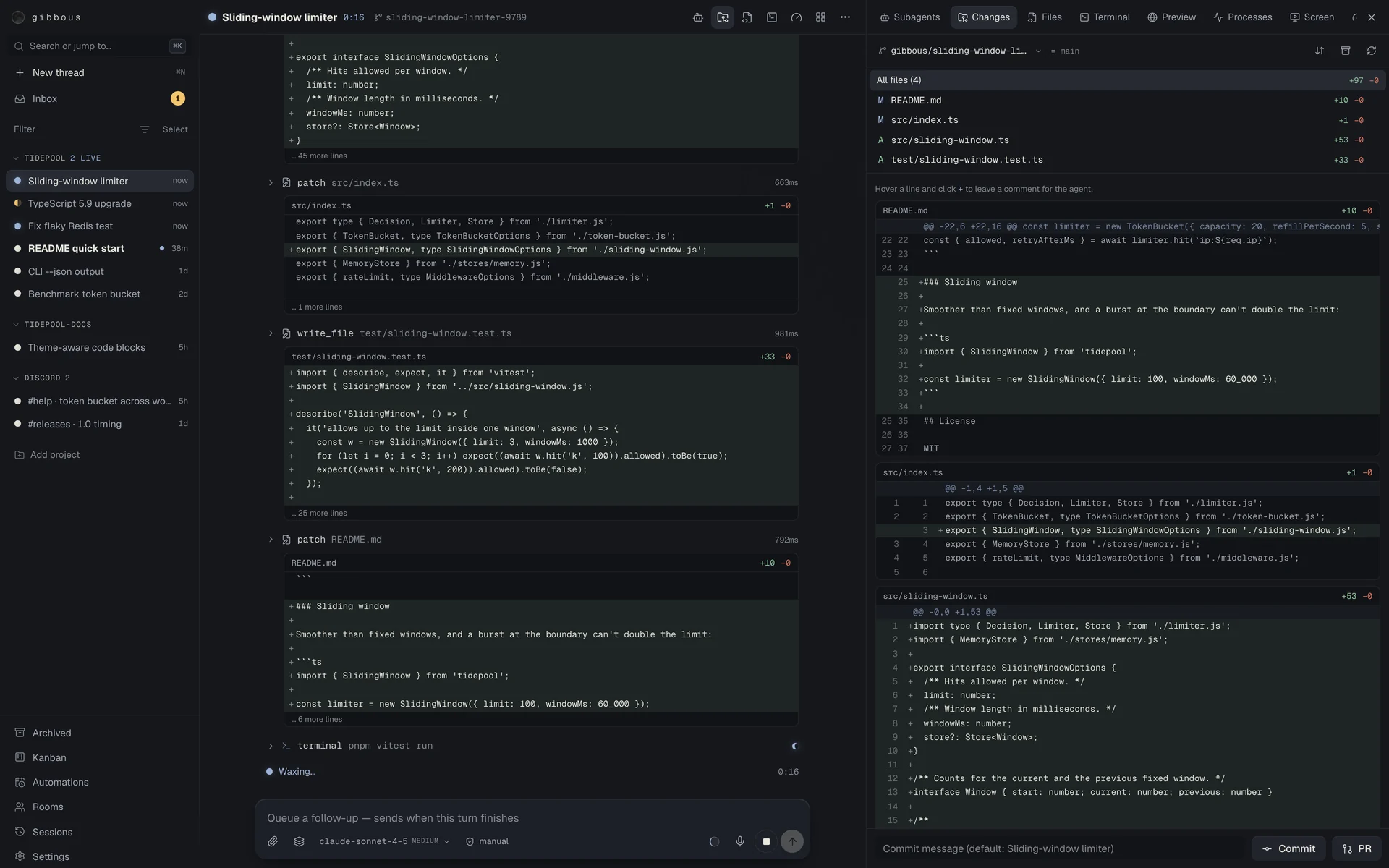Click the archive box icon in Changes panel
Screen dimensions: 1389x868
click(1346, 51)
